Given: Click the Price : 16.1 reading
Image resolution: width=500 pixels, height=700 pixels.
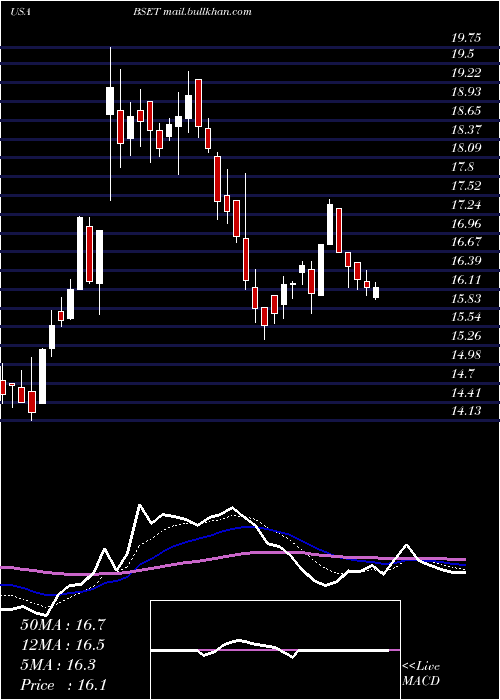Looking at the screenshot, I should point(62,685).
